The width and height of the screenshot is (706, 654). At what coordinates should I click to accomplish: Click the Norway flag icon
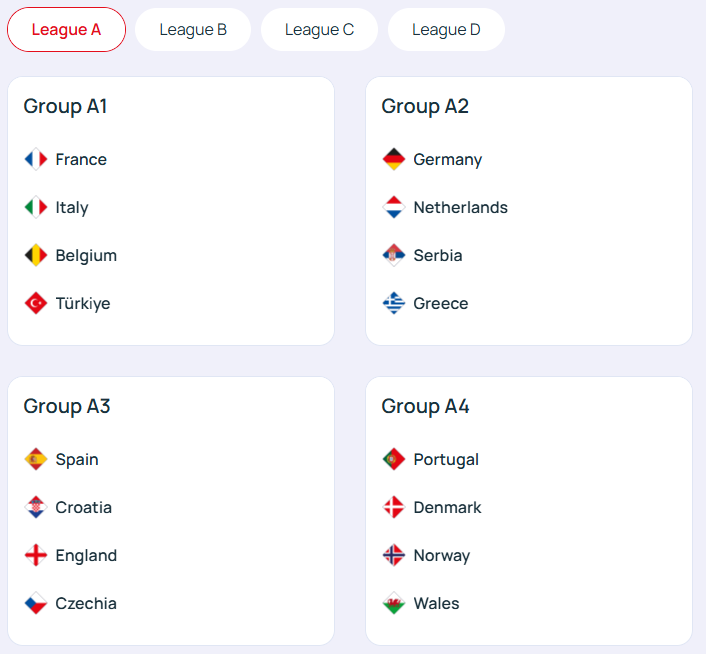coord(394,555)
